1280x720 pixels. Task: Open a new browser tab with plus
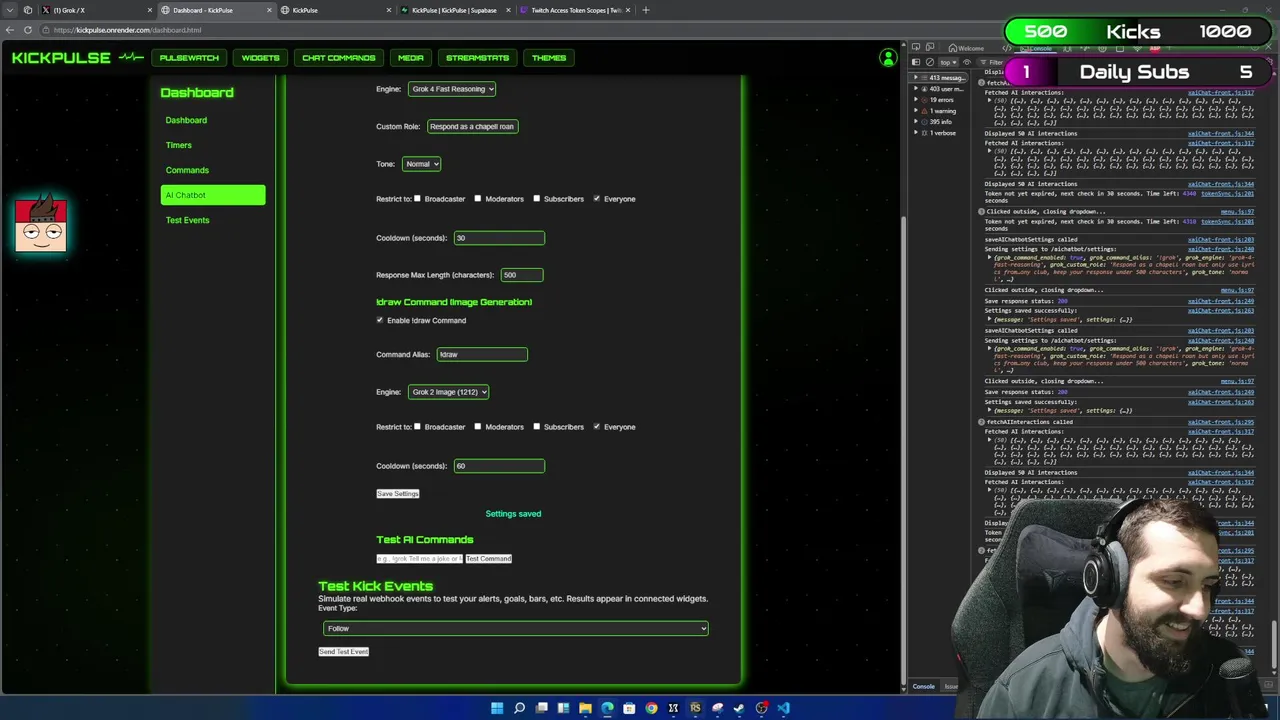[645, 10]
